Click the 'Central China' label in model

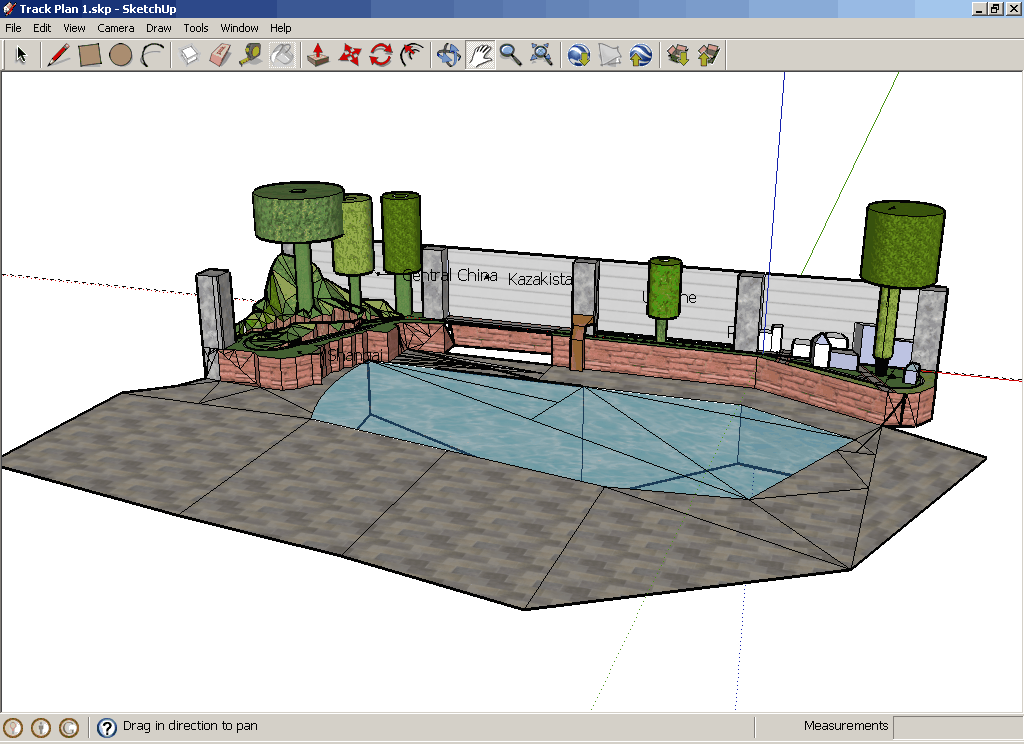coord(450,275)
